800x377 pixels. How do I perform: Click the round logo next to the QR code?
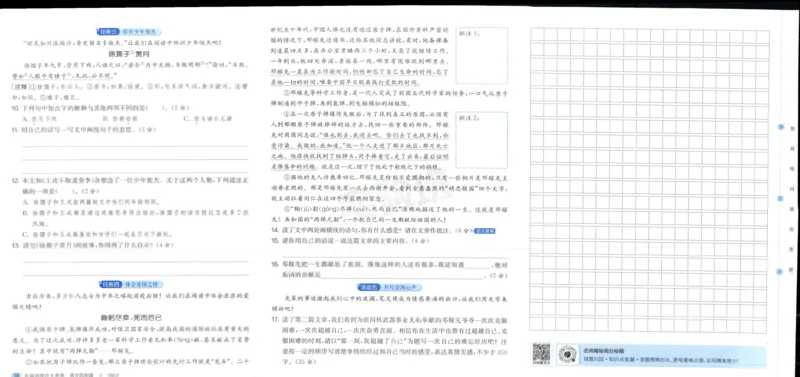point(567,354)
